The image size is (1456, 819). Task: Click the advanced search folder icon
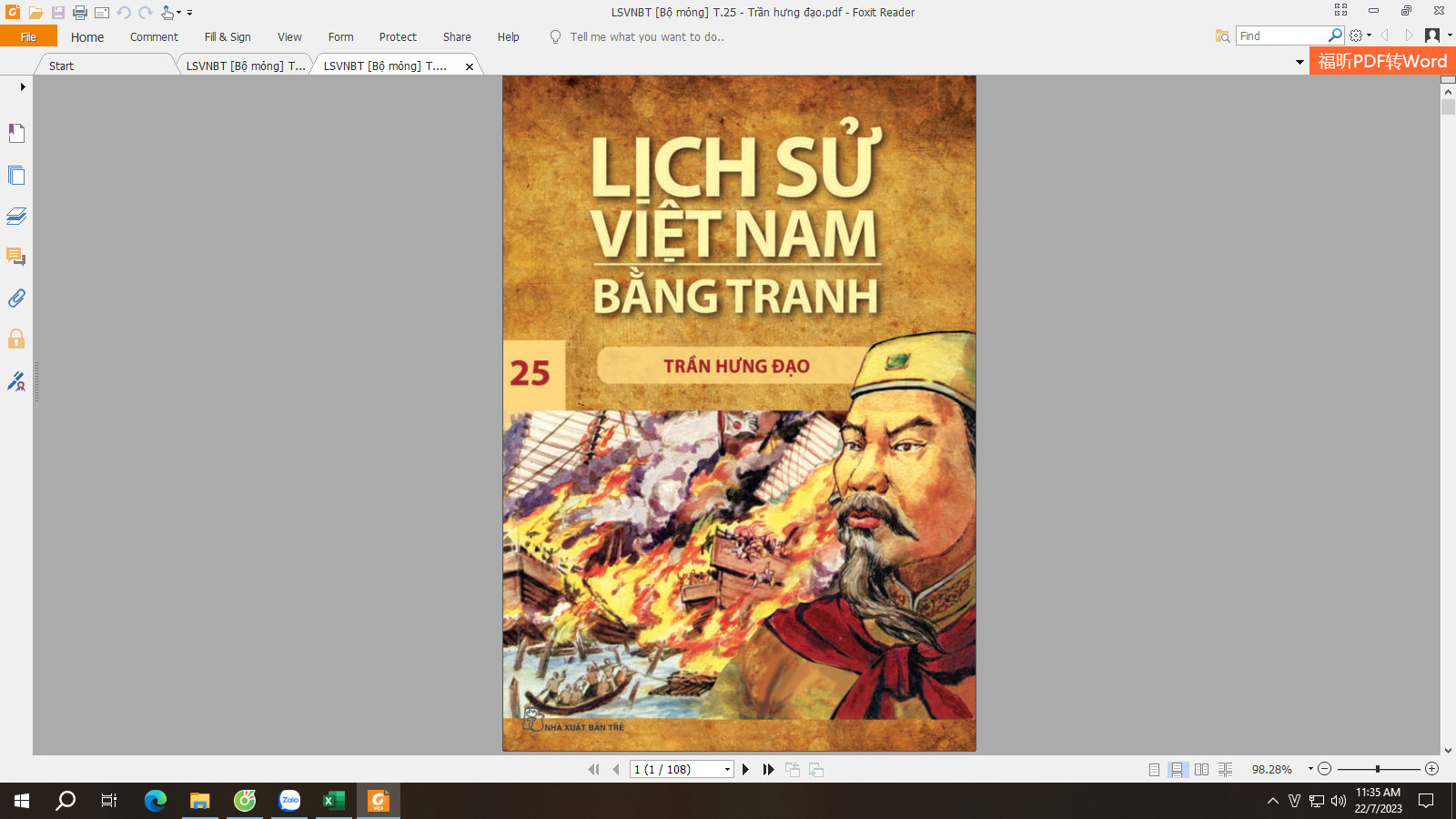(1222, 35)
